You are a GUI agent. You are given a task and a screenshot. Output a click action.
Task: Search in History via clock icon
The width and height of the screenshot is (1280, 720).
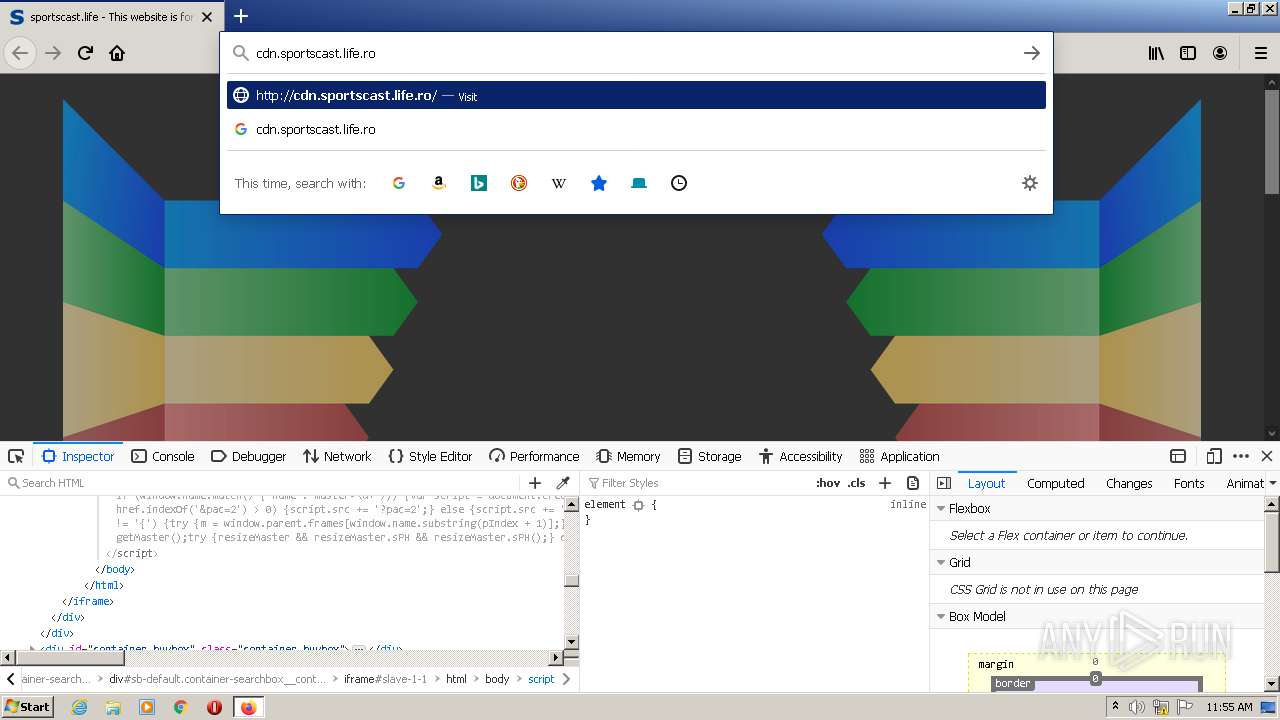pyautogui.click(x=679, y=183)
